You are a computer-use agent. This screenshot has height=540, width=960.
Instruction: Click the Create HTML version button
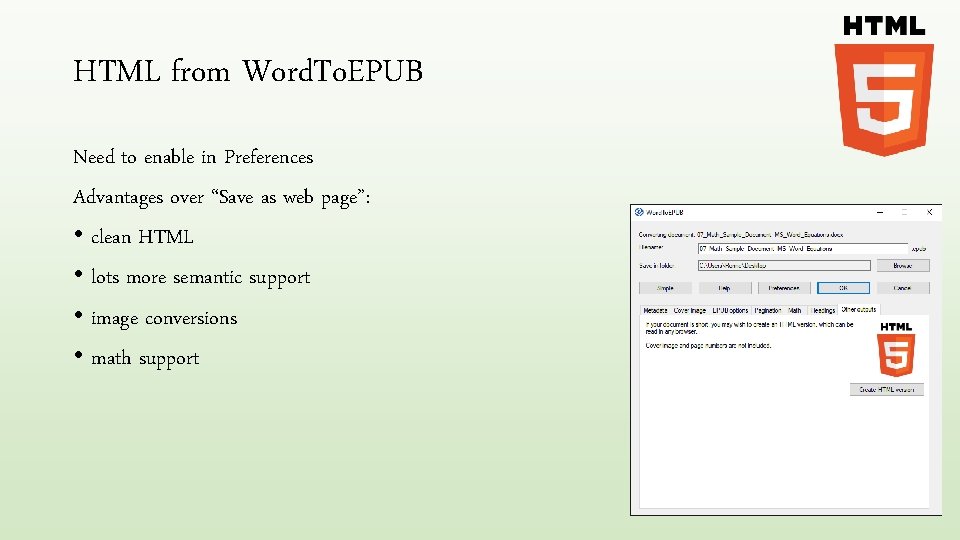pyautogui.click(x=887, y=389)
